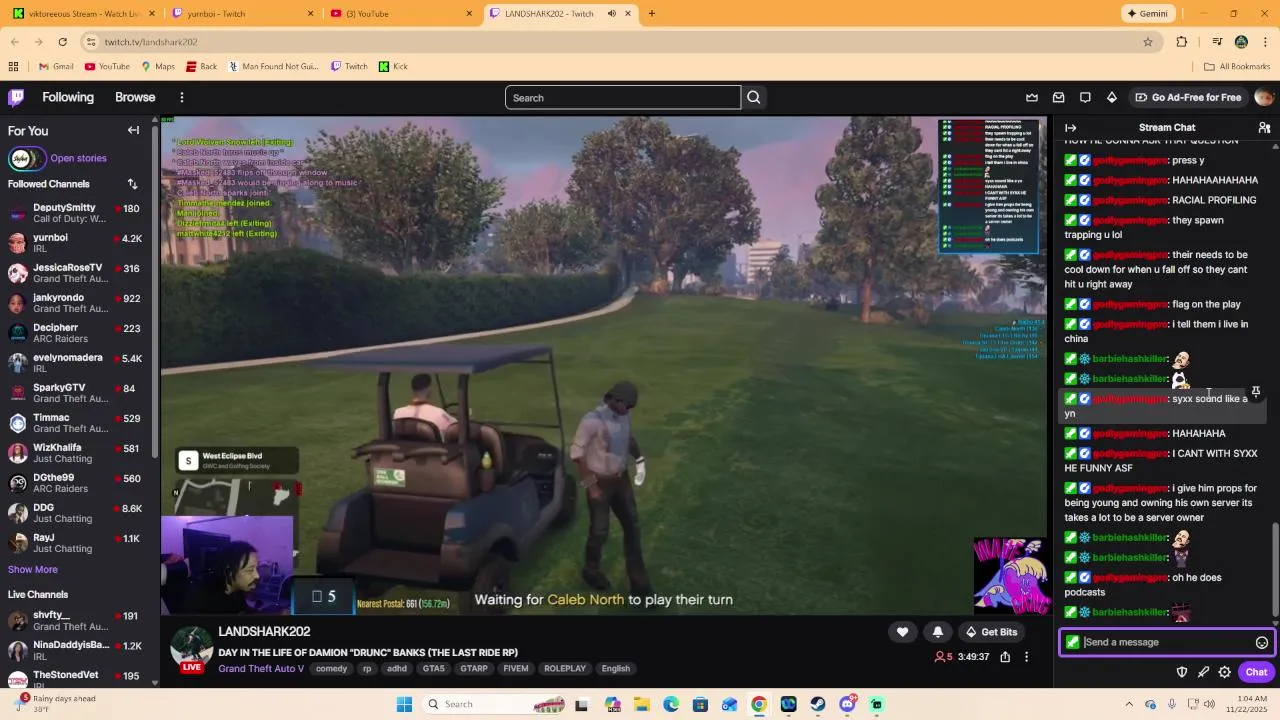Open a new browser tab

651,13
